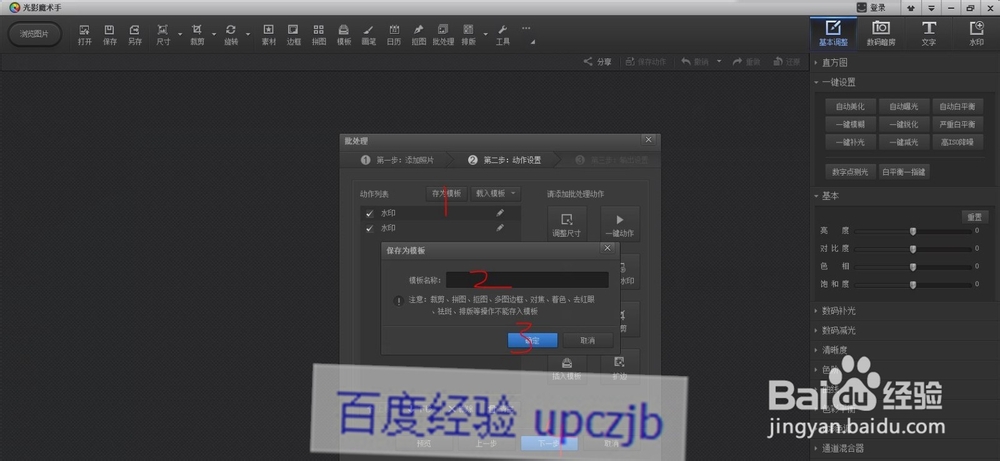Select 第二步：动作设置 step
Screen dimensions: 1000x461
click(504, 160)
